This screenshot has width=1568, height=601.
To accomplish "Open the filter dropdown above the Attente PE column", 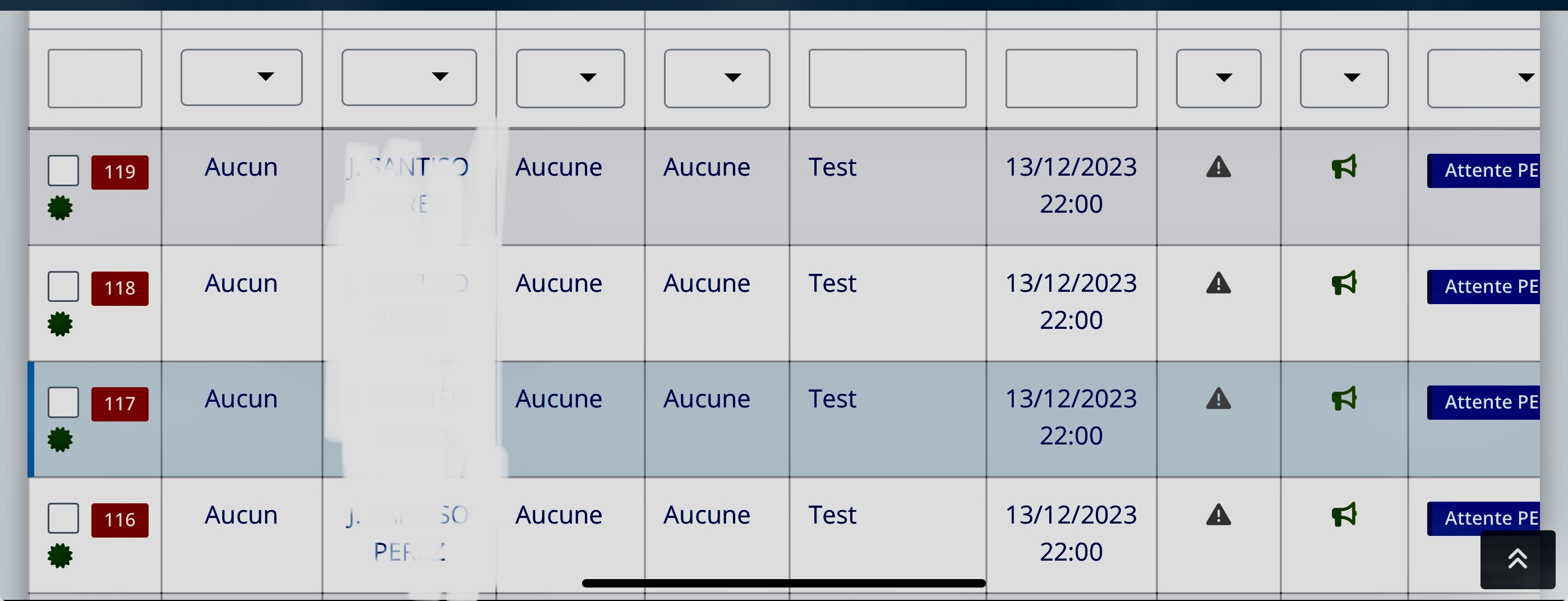I will point(1483,79).
